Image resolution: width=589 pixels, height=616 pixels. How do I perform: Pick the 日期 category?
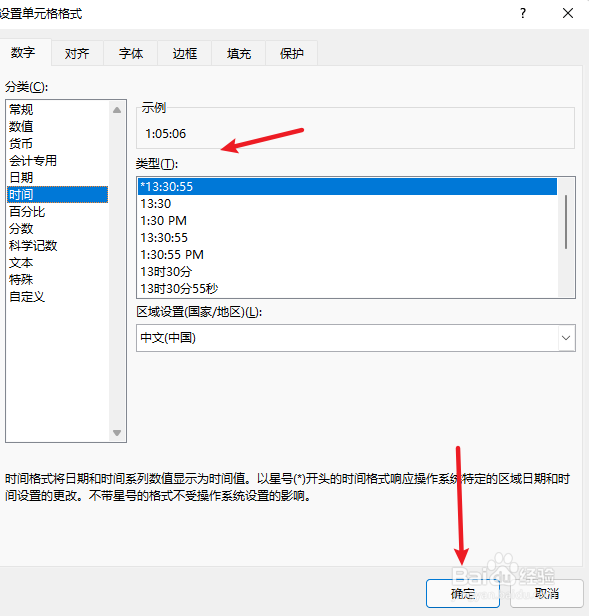[57, 178]
